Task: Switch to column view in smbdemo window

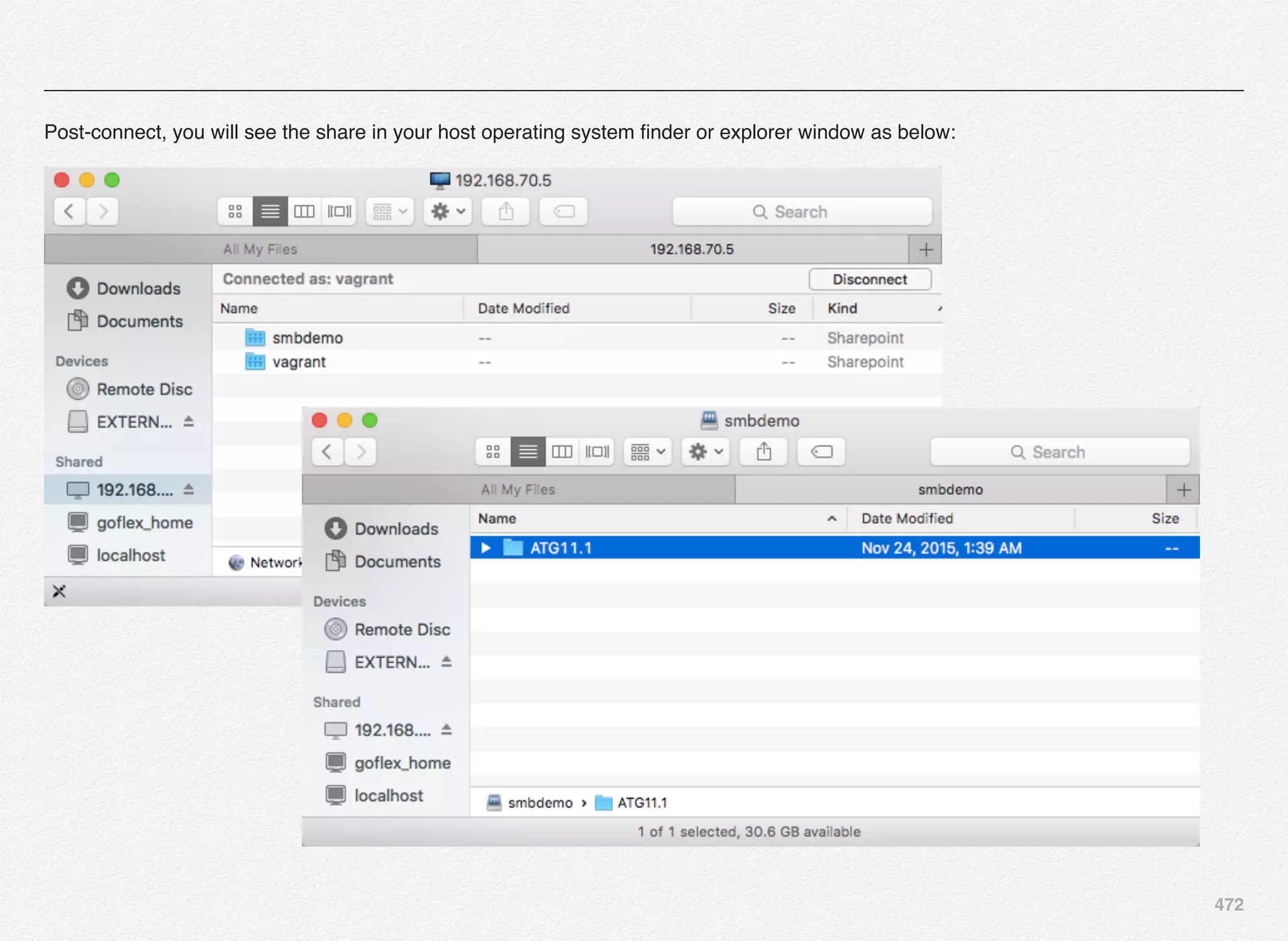Action: tap(562, 452)
